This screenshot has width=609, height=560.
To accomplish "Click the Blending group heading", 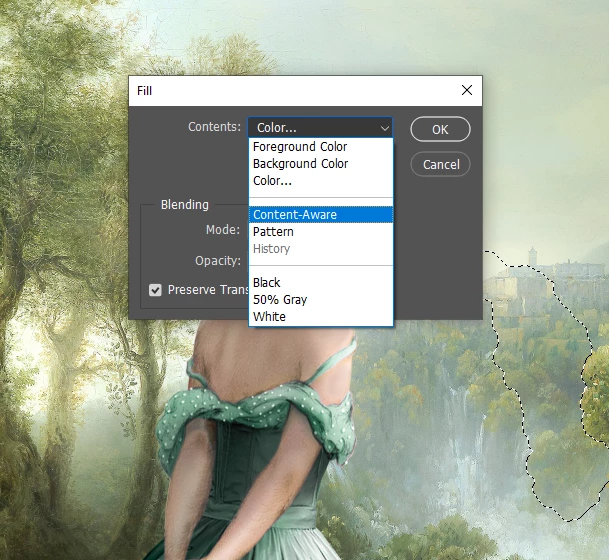I will (x=185, y=205).
